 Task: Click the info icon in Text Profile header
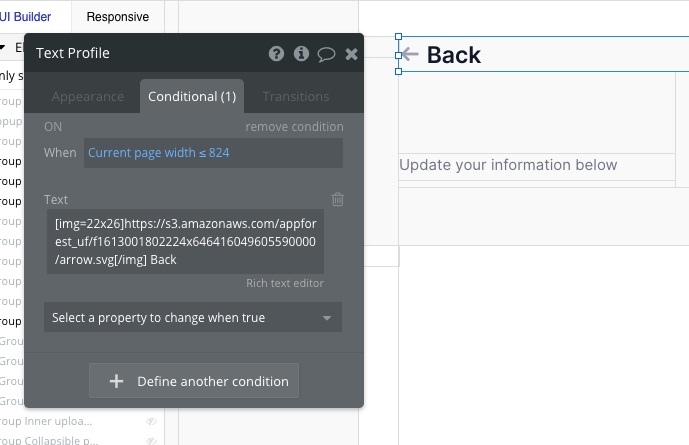(301, 54)
